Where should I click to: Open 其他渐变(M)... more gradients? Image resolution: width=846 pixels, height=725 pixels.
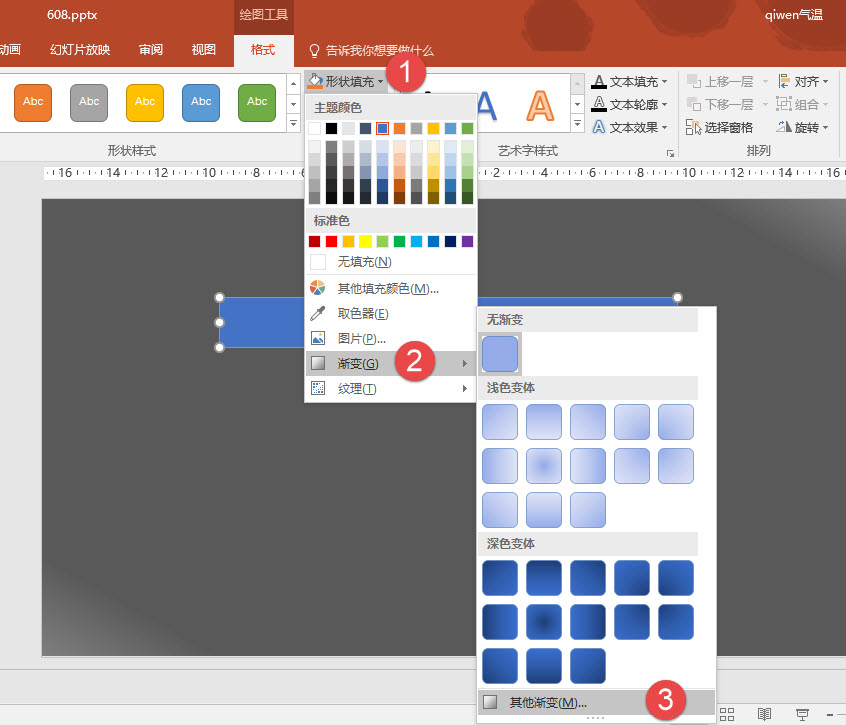click(x=596, y=702)
